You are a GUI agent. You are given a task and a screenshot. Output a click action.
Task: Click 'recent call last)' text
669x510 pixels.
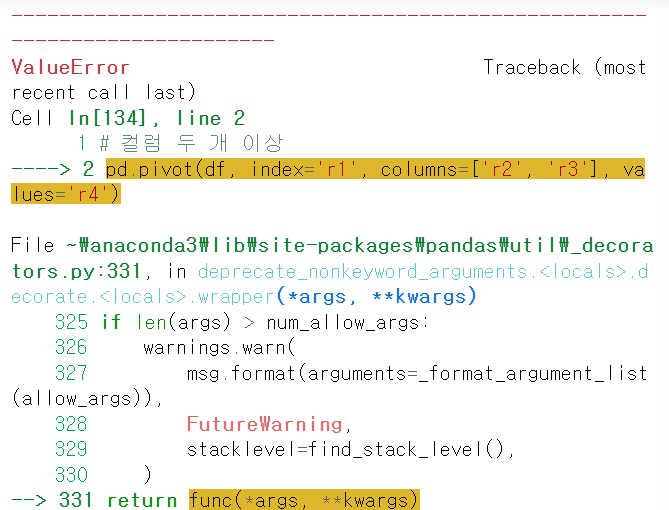[x=103, y=93]
